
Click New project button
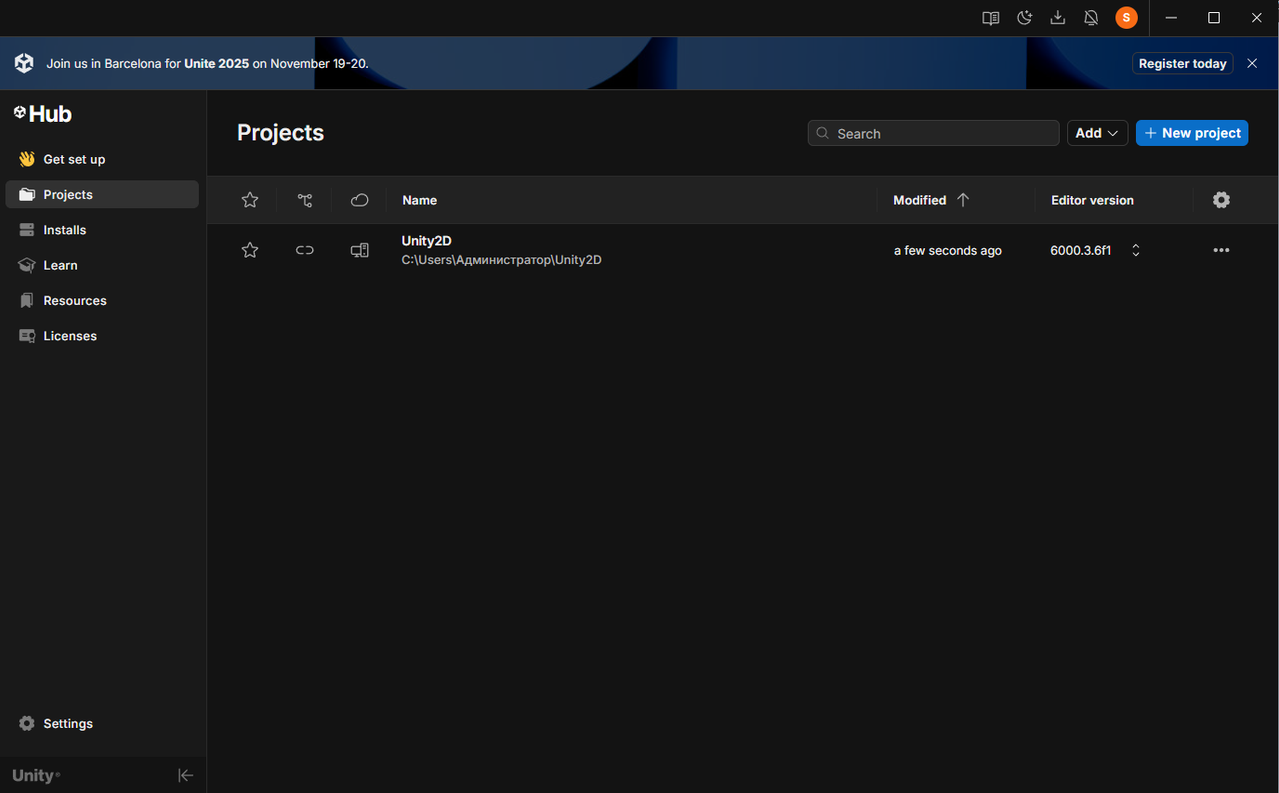1192,133
